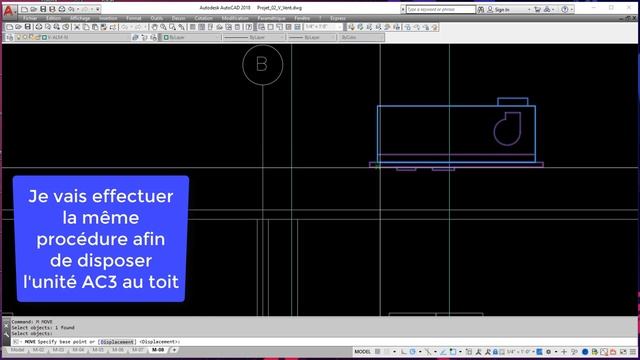Add a new layout with plus button
640x360 pixels.
point(174,350)
